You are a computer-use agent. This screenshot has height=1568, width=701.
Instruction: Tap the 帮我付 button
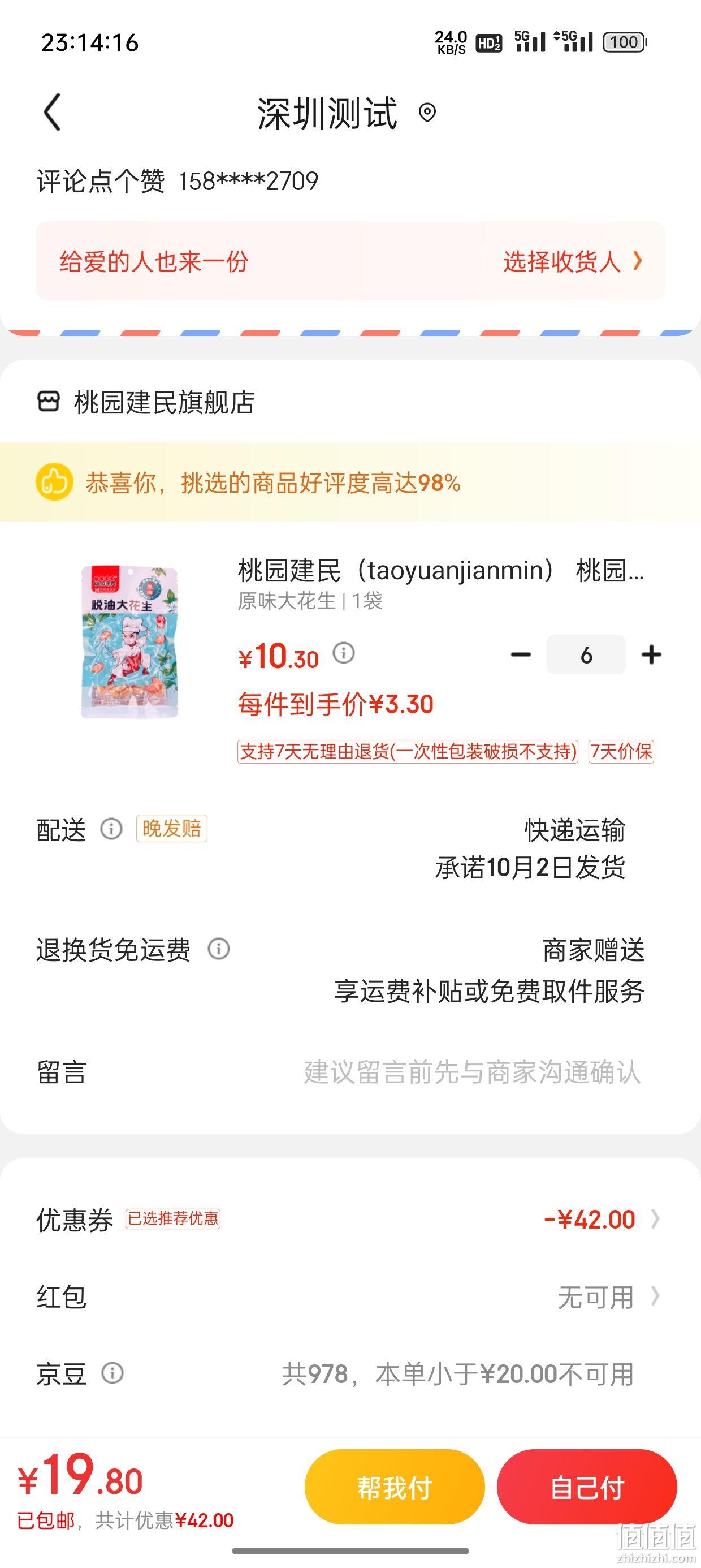[x=395, y=1487]
